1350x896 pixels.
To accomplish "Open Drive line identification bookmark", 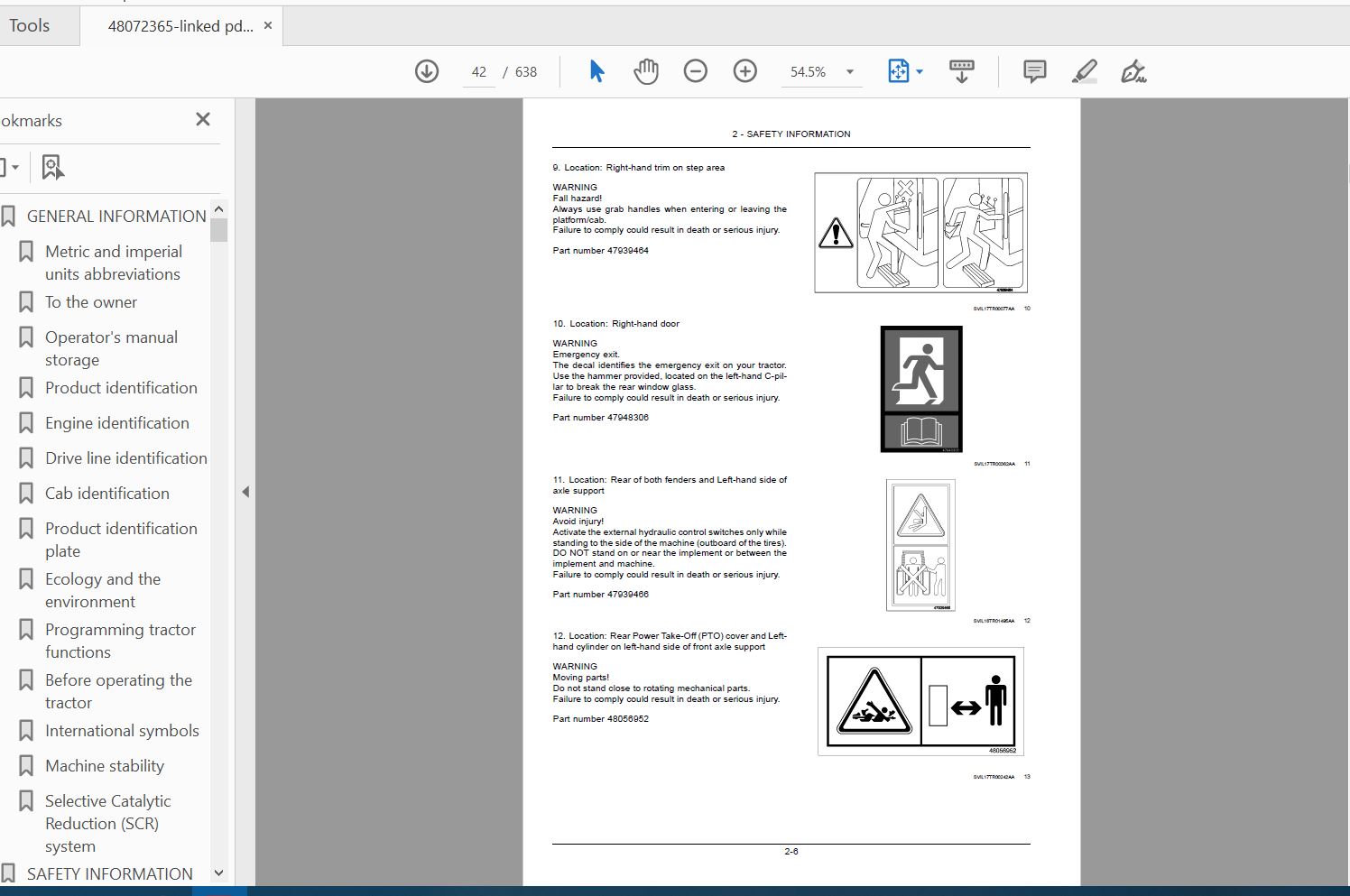I will point(126,458).
